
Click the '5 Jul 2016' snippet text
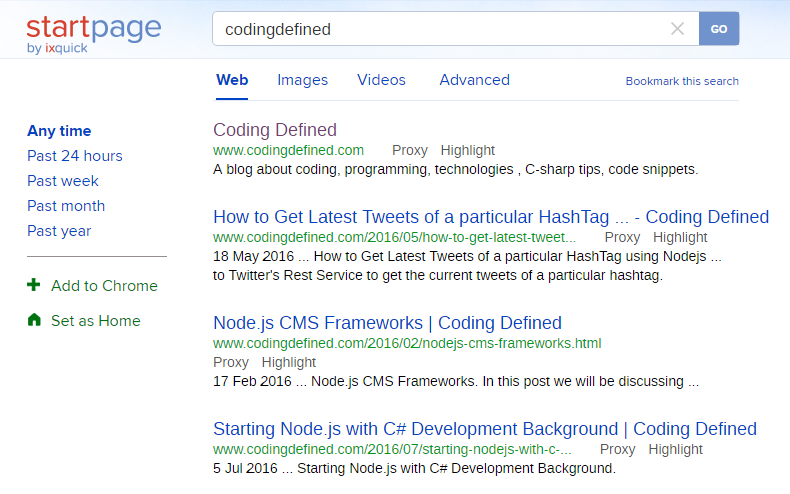pos(245,468)
